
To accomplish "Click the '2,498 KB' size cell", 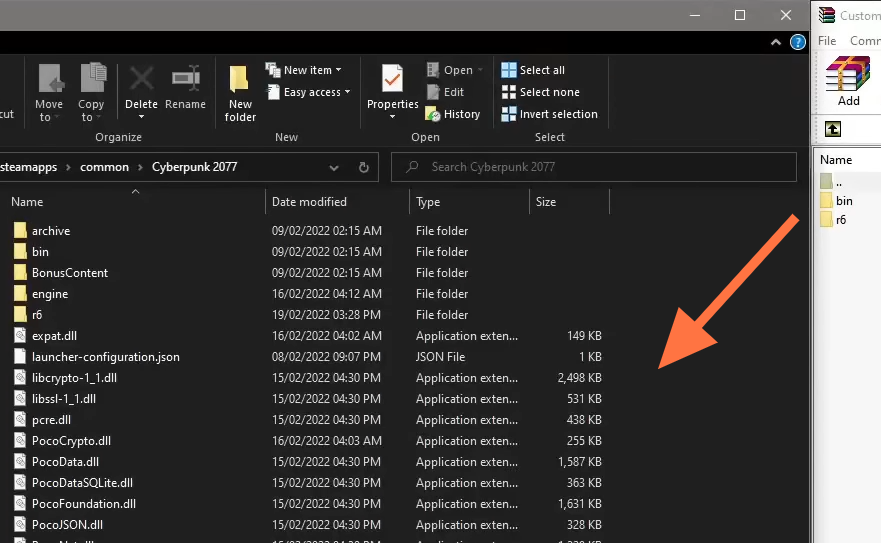I will tap(579, 378).
